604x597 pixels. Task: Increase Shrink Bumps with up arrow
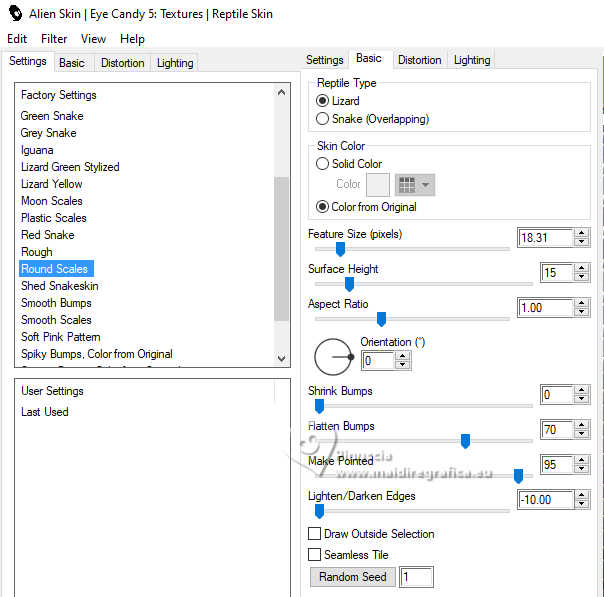click(582, 390)
